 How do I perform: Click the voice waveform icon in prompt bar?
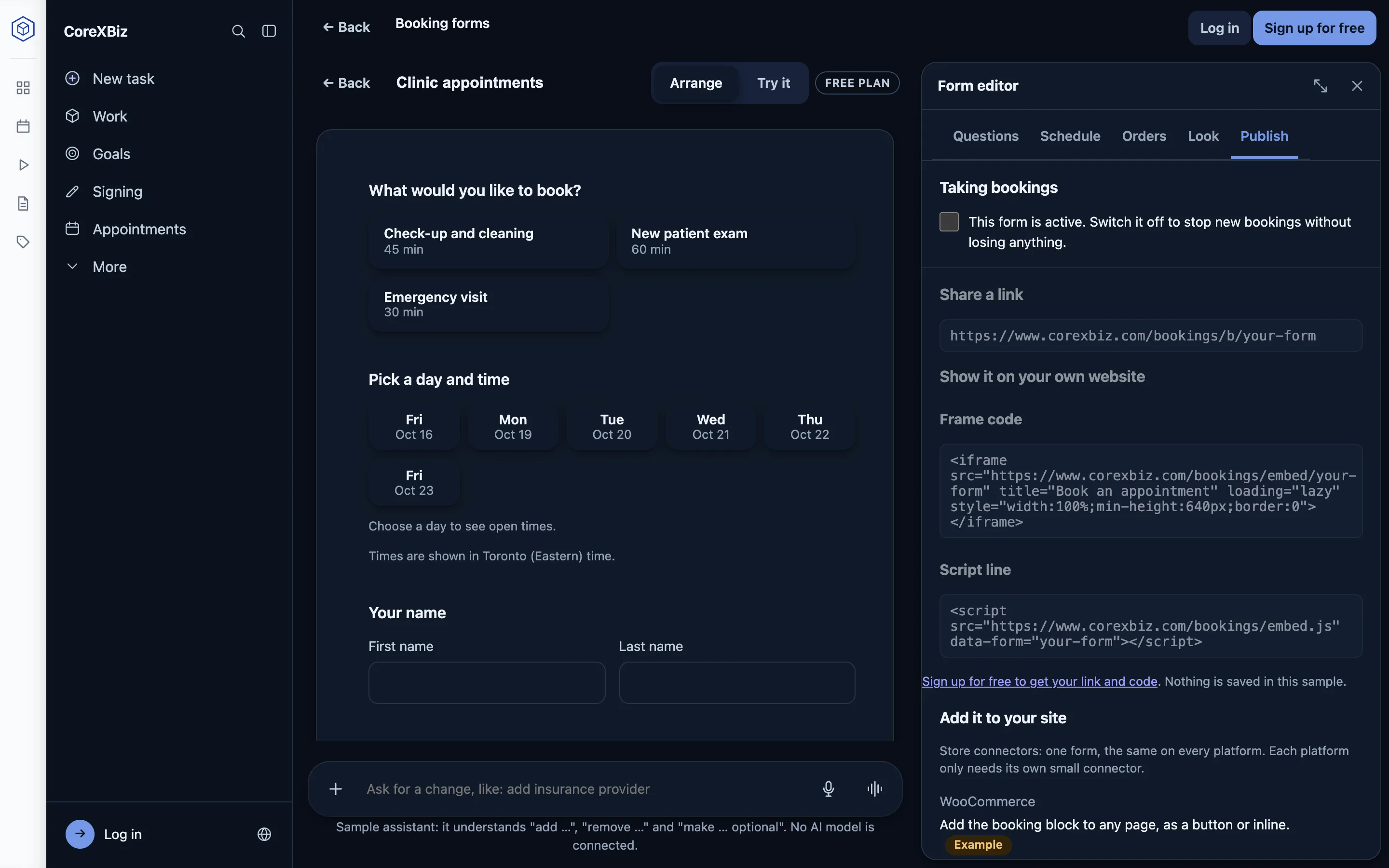click(875, 789)
